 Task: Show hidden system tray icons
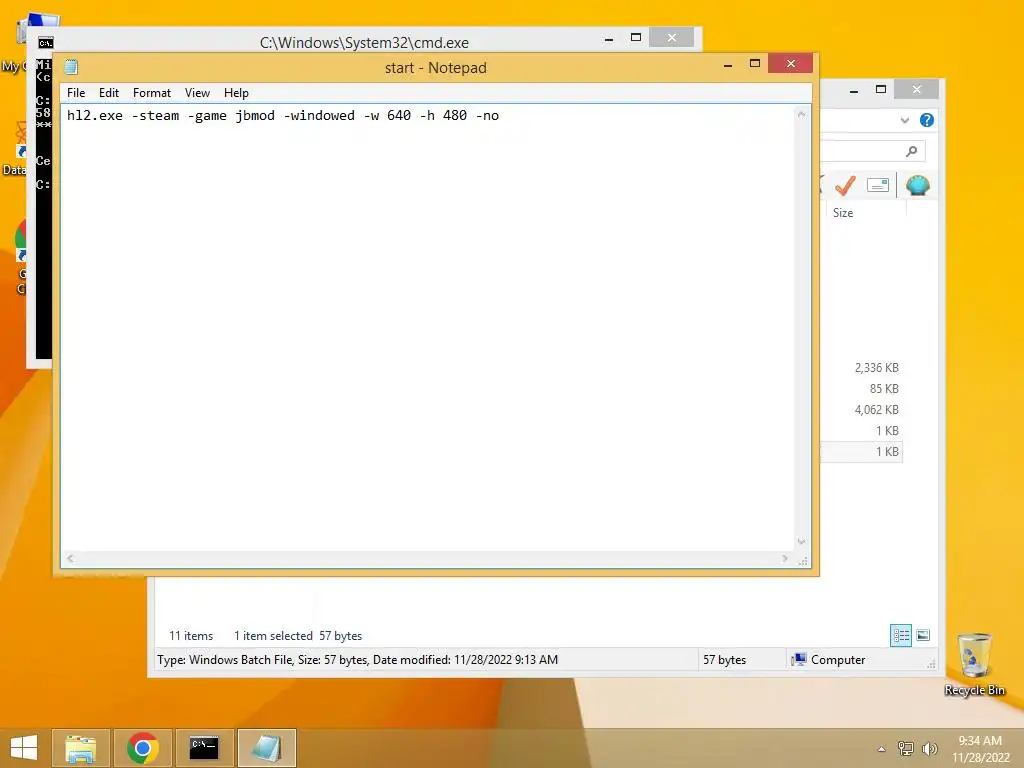tap(881, 749)
